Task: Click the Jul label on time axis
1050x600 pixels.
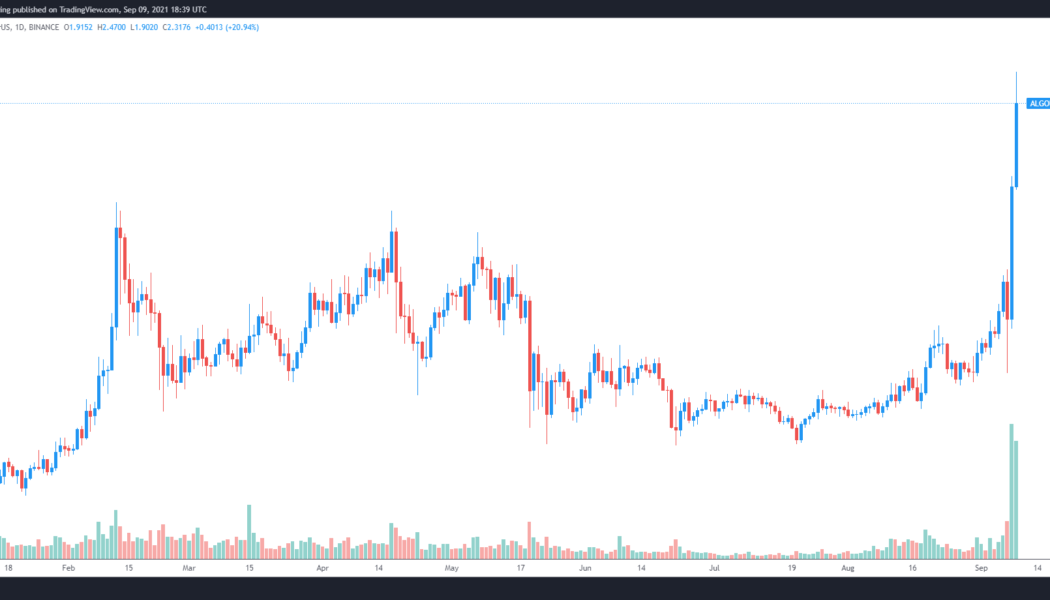Action: coord(714,567)
